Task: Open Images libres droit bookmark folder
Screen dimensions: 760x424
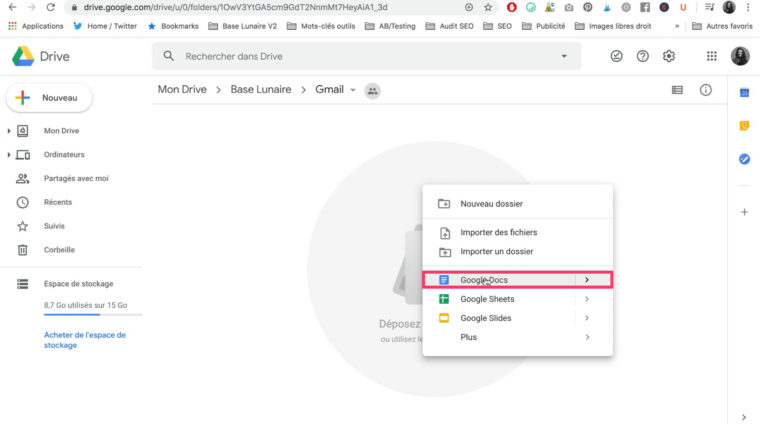Action: coord(613,26)
